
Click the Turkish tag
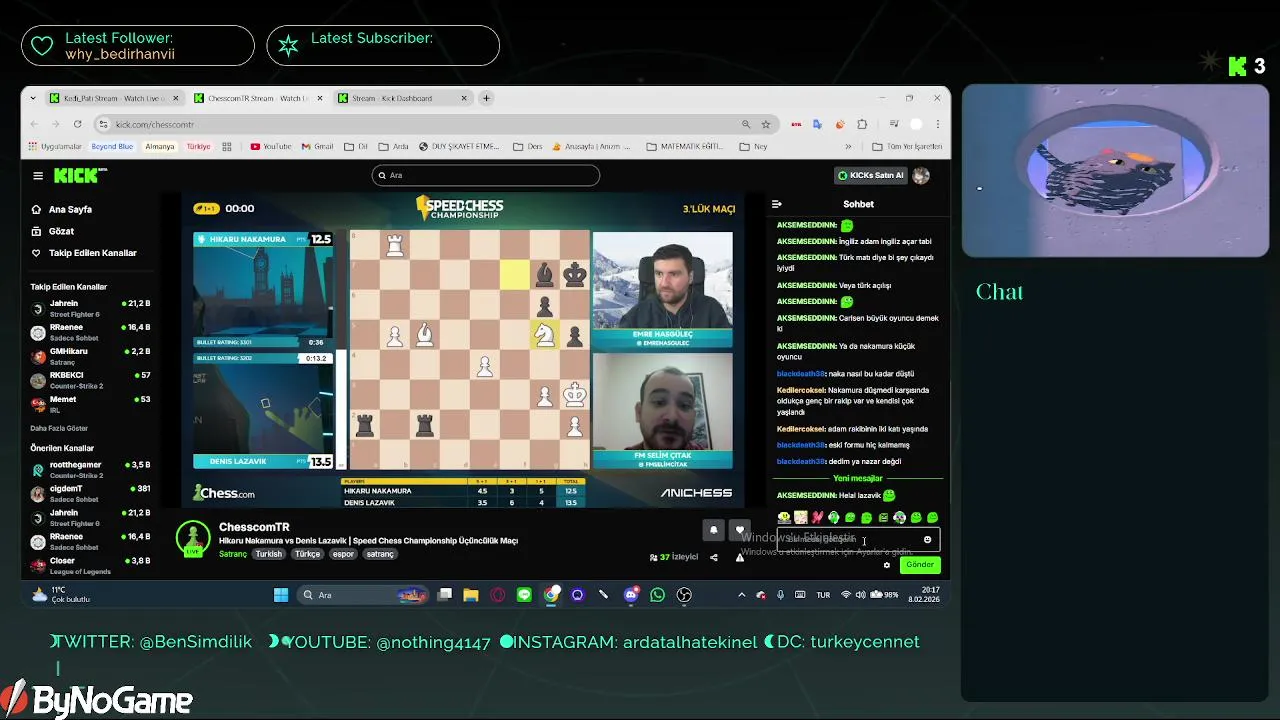[x=268, y=554]
